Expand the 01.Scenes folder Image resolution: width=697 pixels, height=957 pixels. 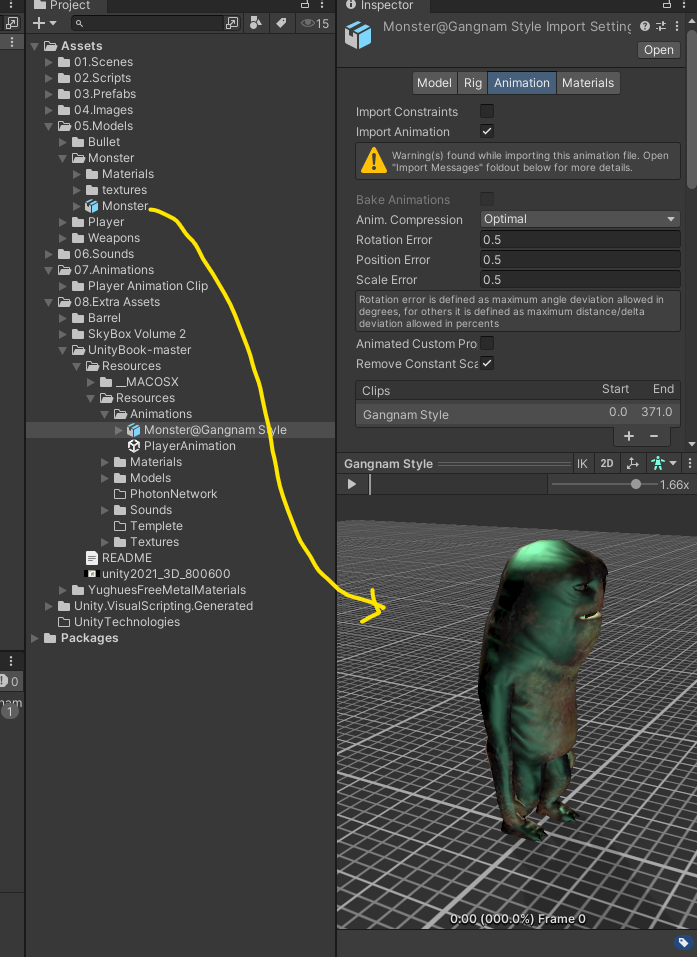click(49, 62)
